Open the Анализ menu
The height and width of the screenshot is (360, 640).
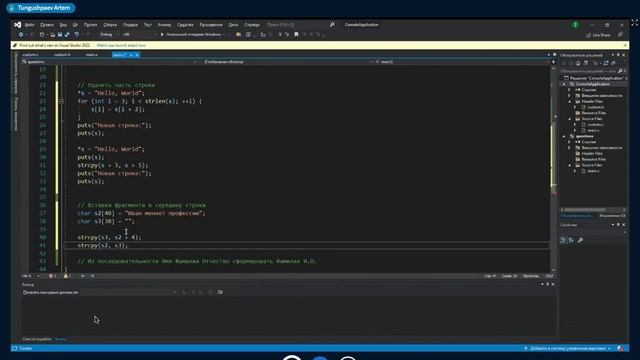pyautogui.click(x=164, y=25)
